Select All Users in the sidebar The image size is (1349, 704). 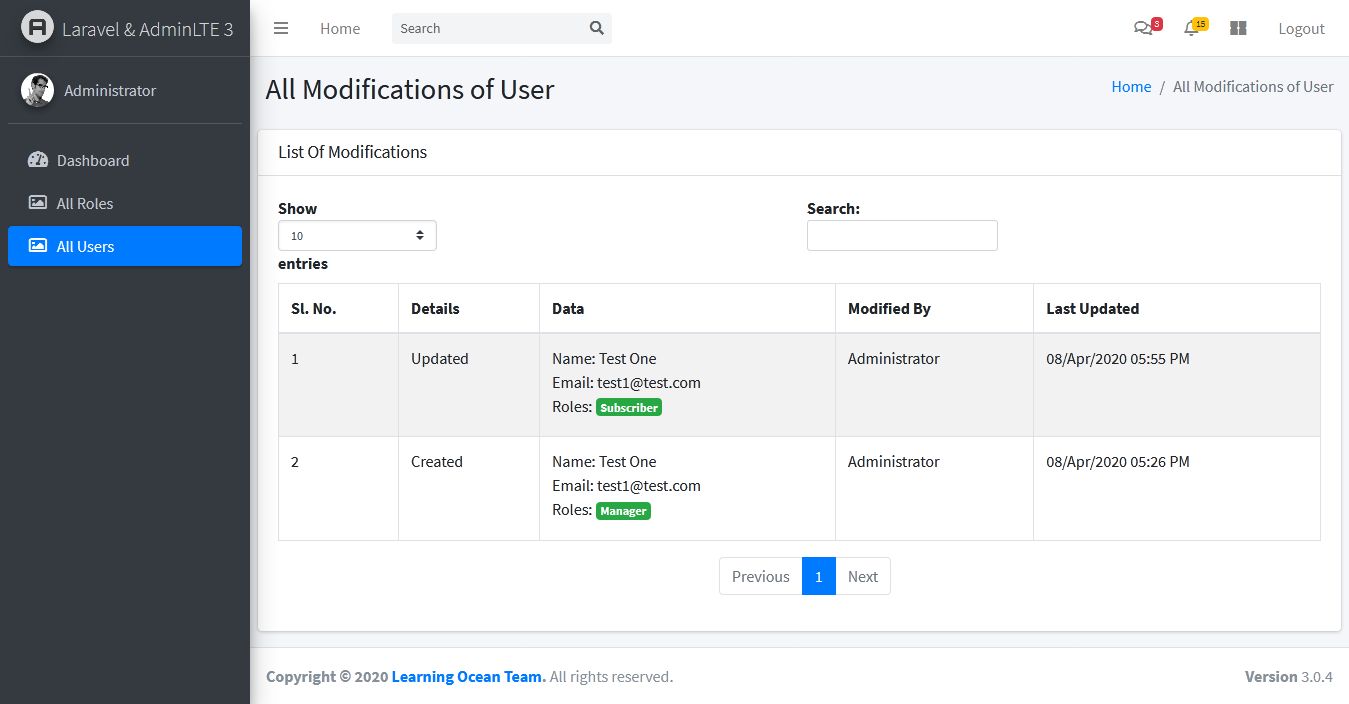click(125, 246)
